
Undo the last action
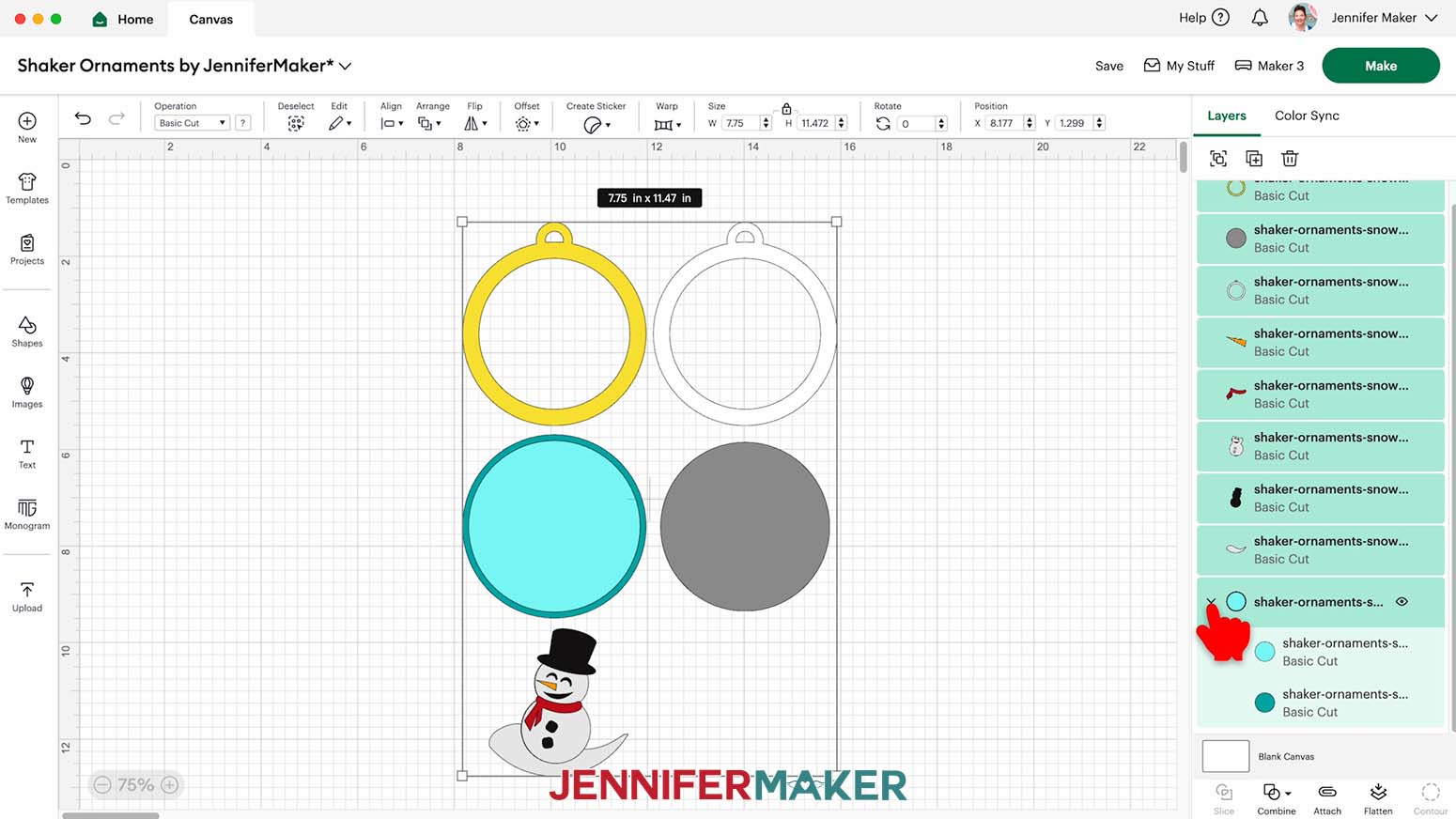pyautogui.click(x=83, y=118)
